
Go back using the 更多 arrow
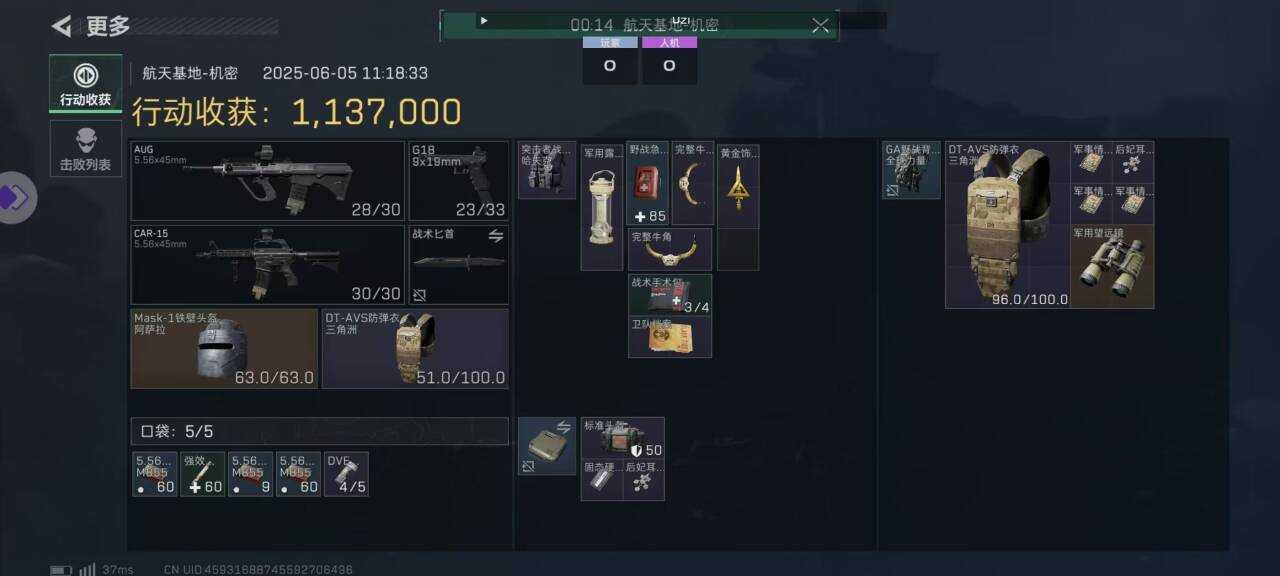pyautogui.click(x=63, y=26)
